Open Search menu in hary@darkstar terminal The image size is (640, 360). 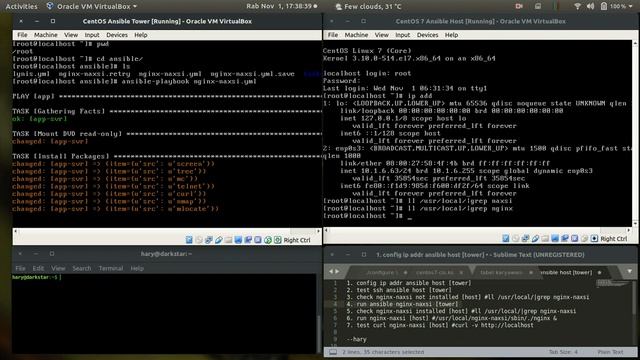(82, 268)
